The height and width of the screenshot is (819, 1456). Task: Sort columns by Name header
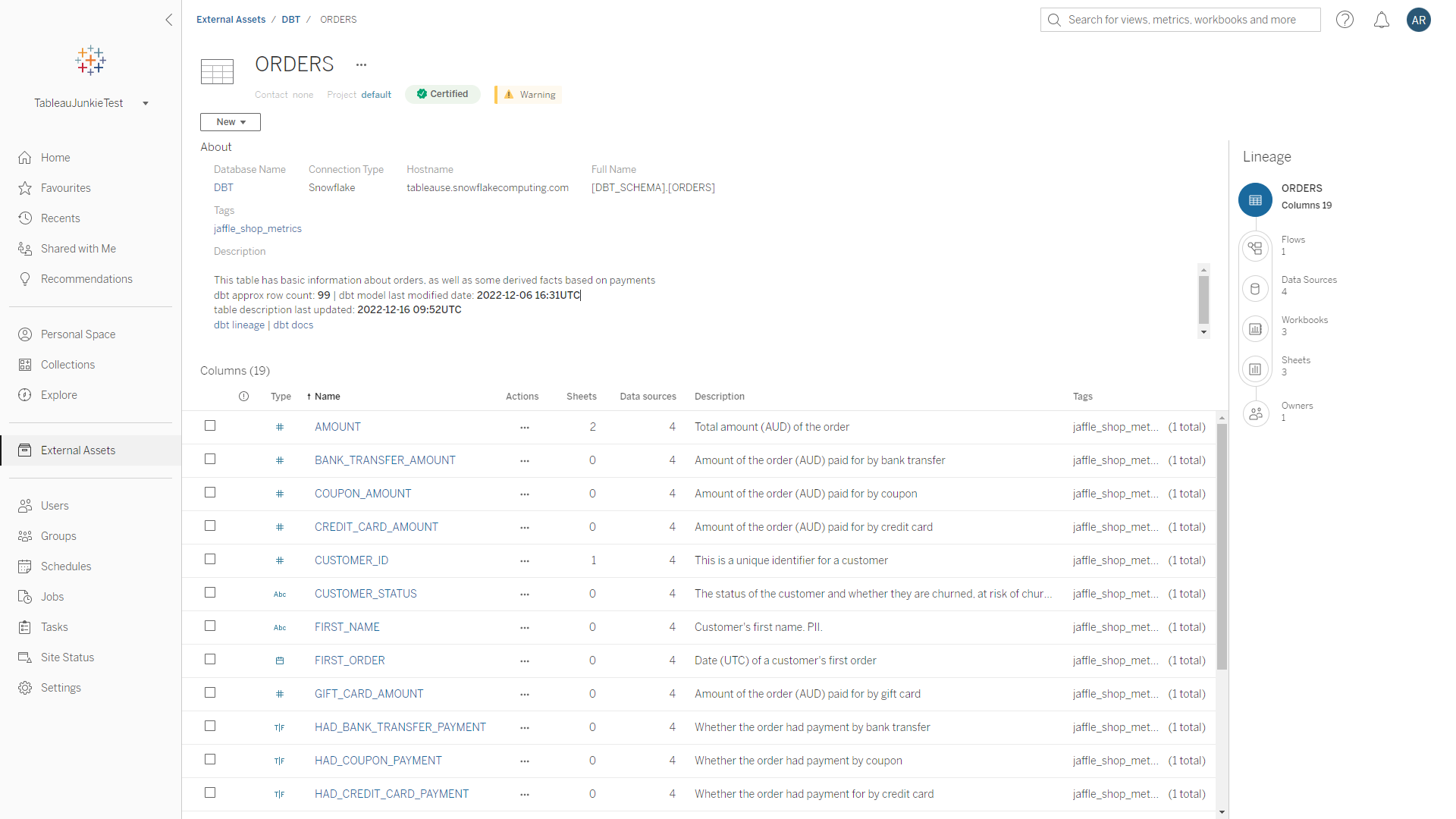click(x=327, y=397)
